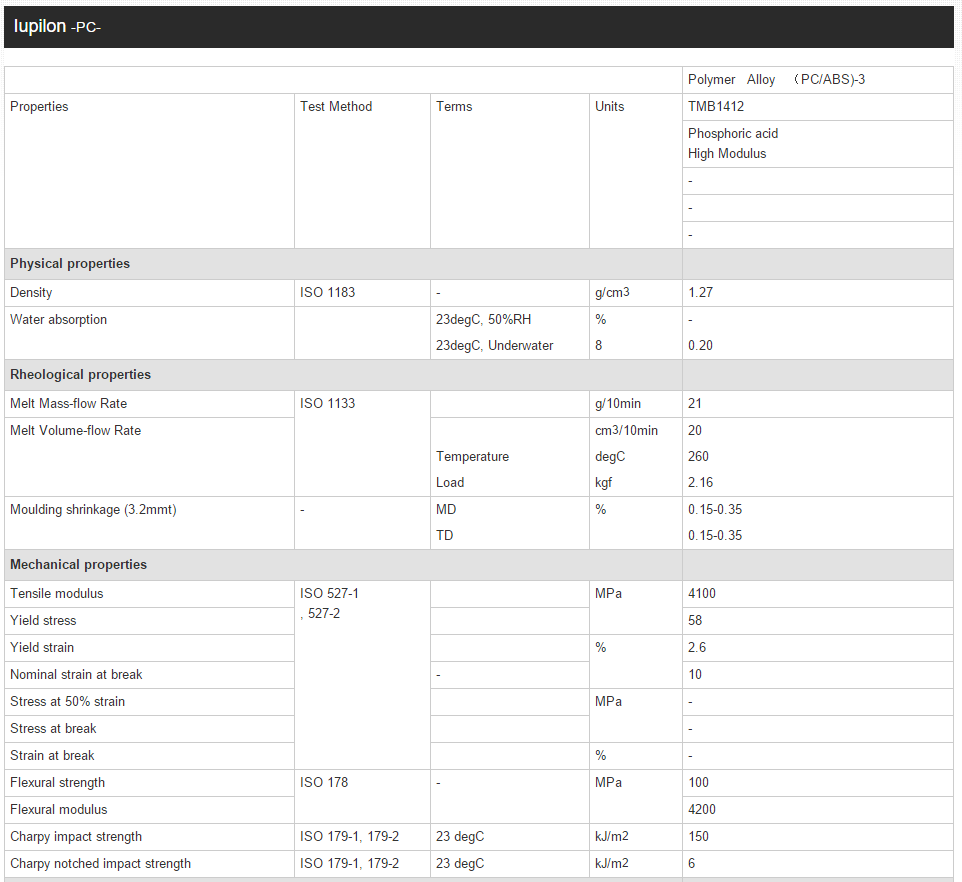
Task: Select the Rheological properties section header
Action: 80,375
